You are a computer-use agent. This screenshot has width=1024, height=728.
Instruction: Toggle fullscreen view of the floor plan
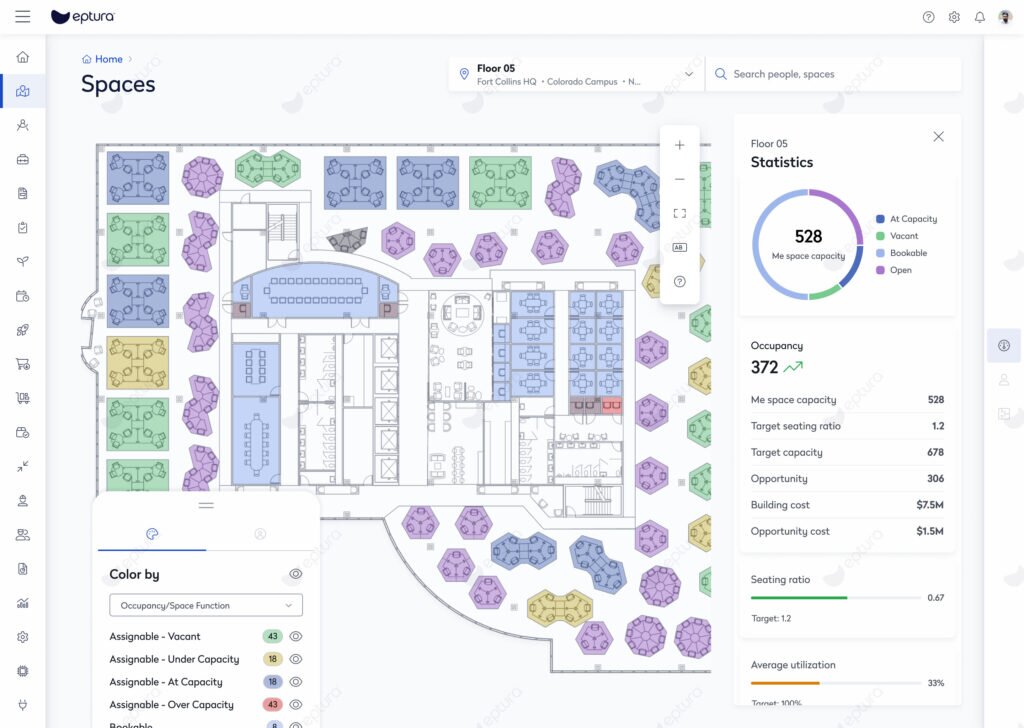tap(680, 213)
